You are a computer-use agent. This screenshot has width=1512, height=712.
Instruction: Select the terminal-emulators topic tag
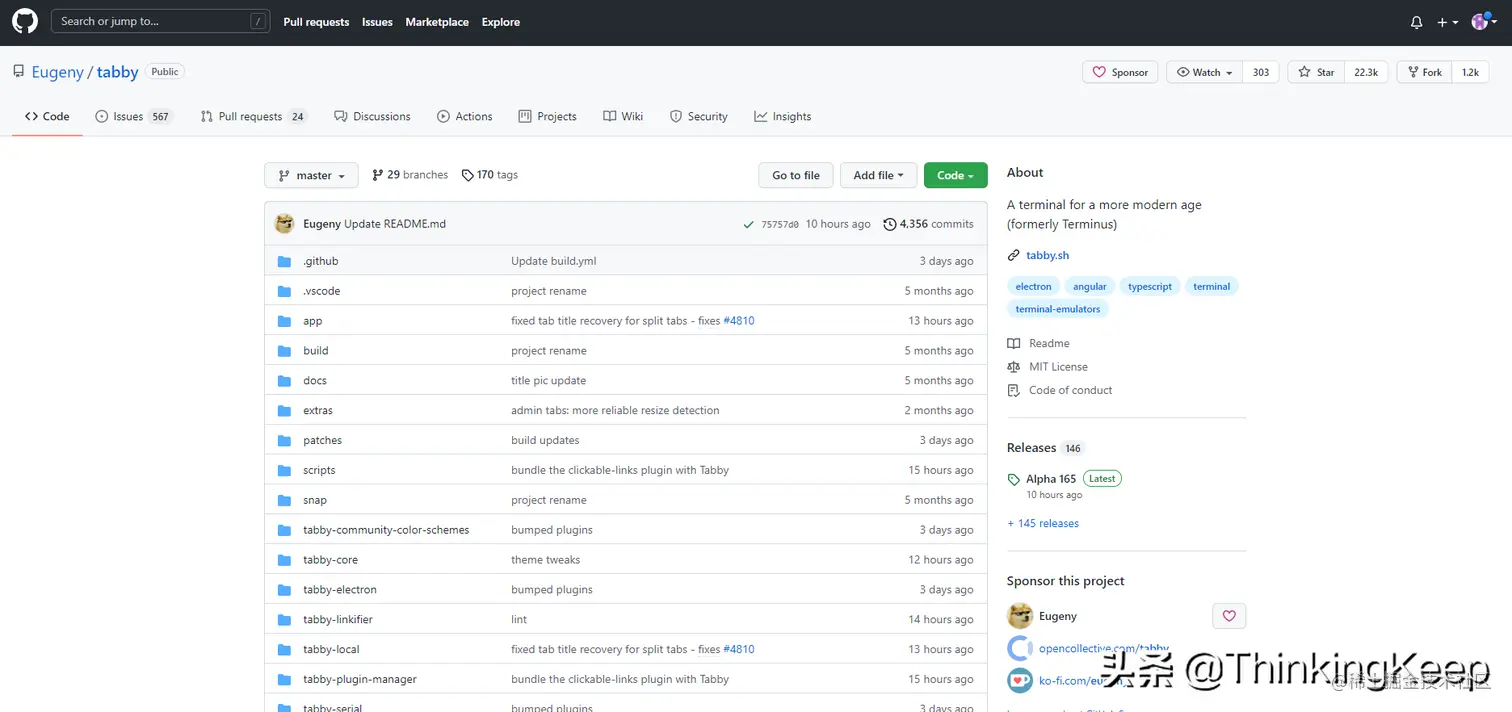pos(1058,309)
